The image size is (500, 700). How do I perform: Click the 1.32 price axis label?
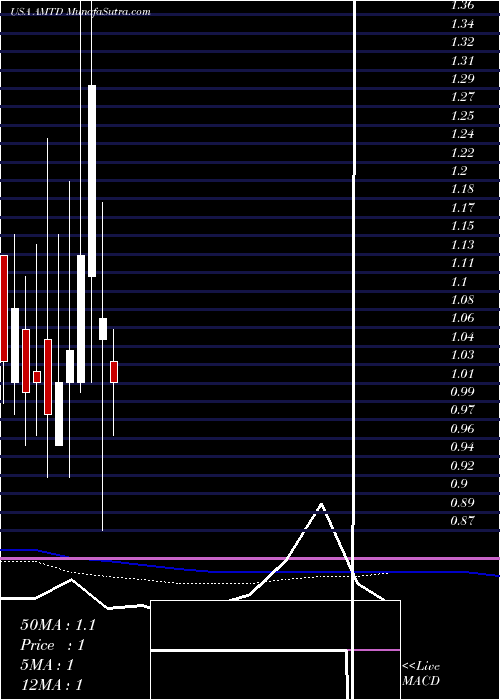(462, 42)
